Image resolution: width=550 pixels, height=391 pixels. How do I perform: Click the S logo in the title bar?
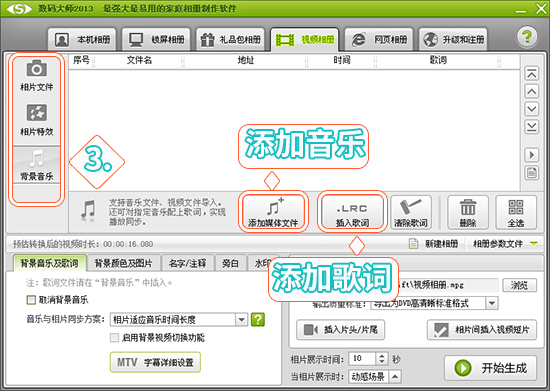click(19, 9)
